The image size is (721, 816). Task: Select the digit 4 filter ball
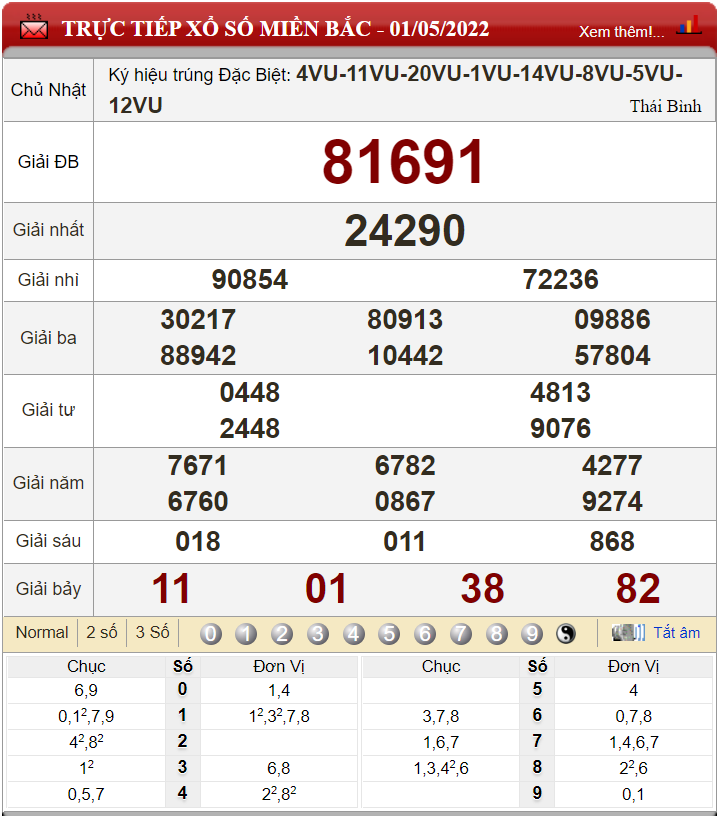tap(354, 633)
